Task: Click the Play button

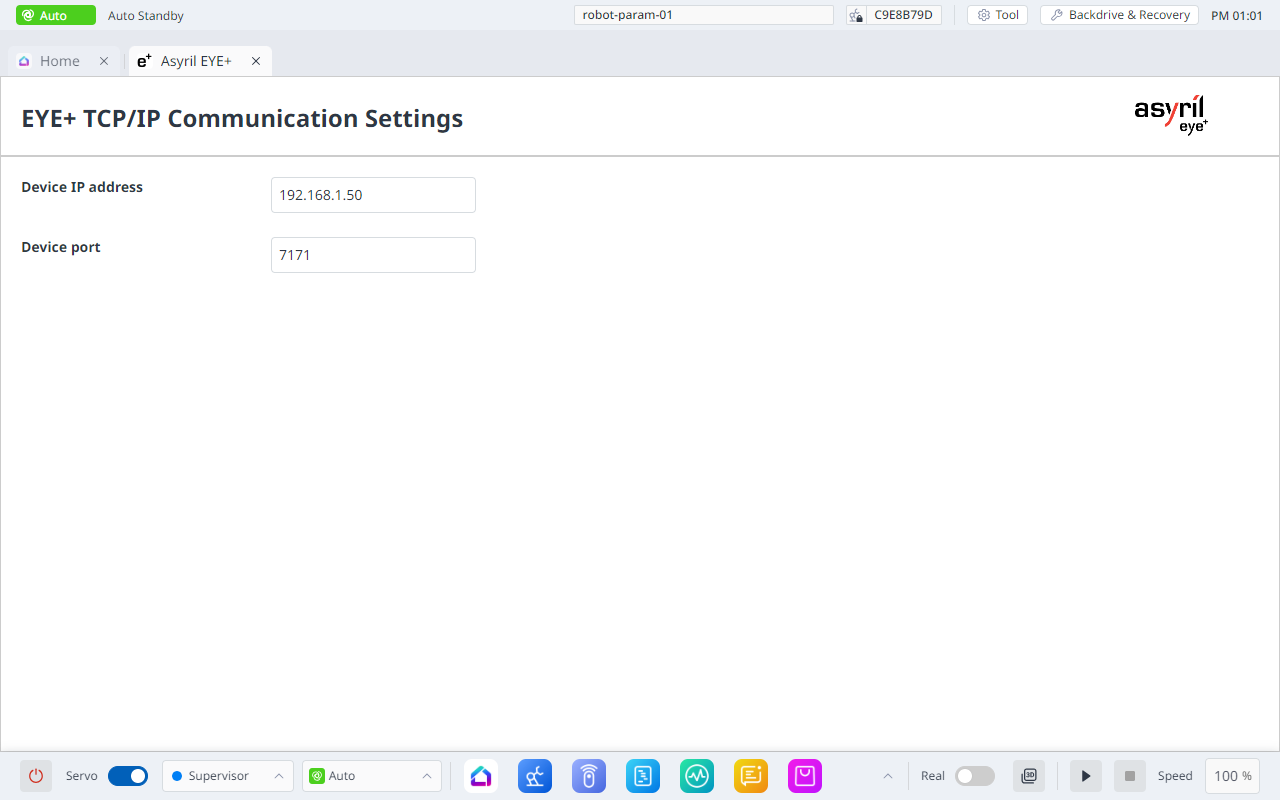Action: coord(1086,776)
